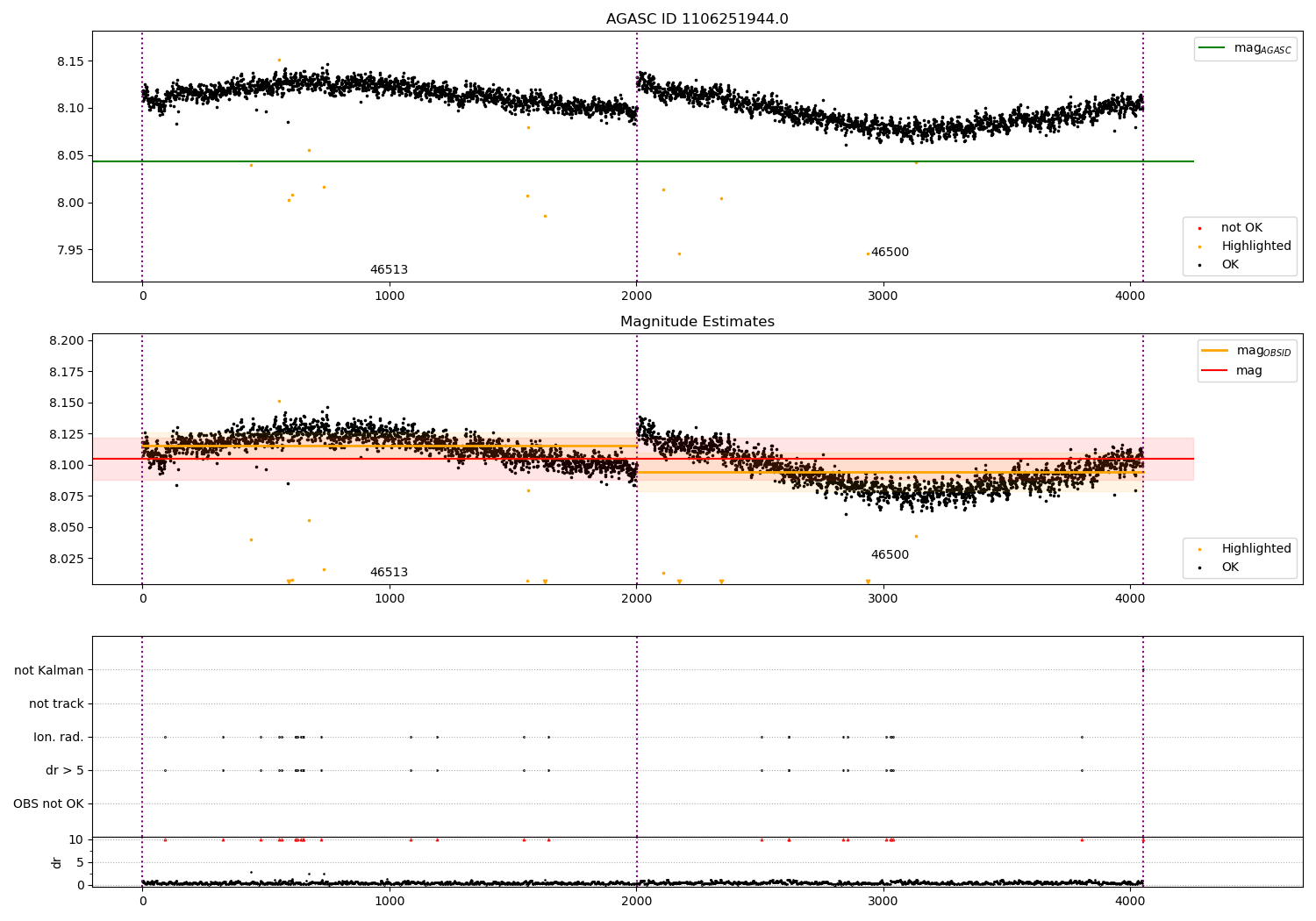Click "not OK" in the top plot legend
This screenshot has height=921, width=1316.
[x=1241, y=228]
